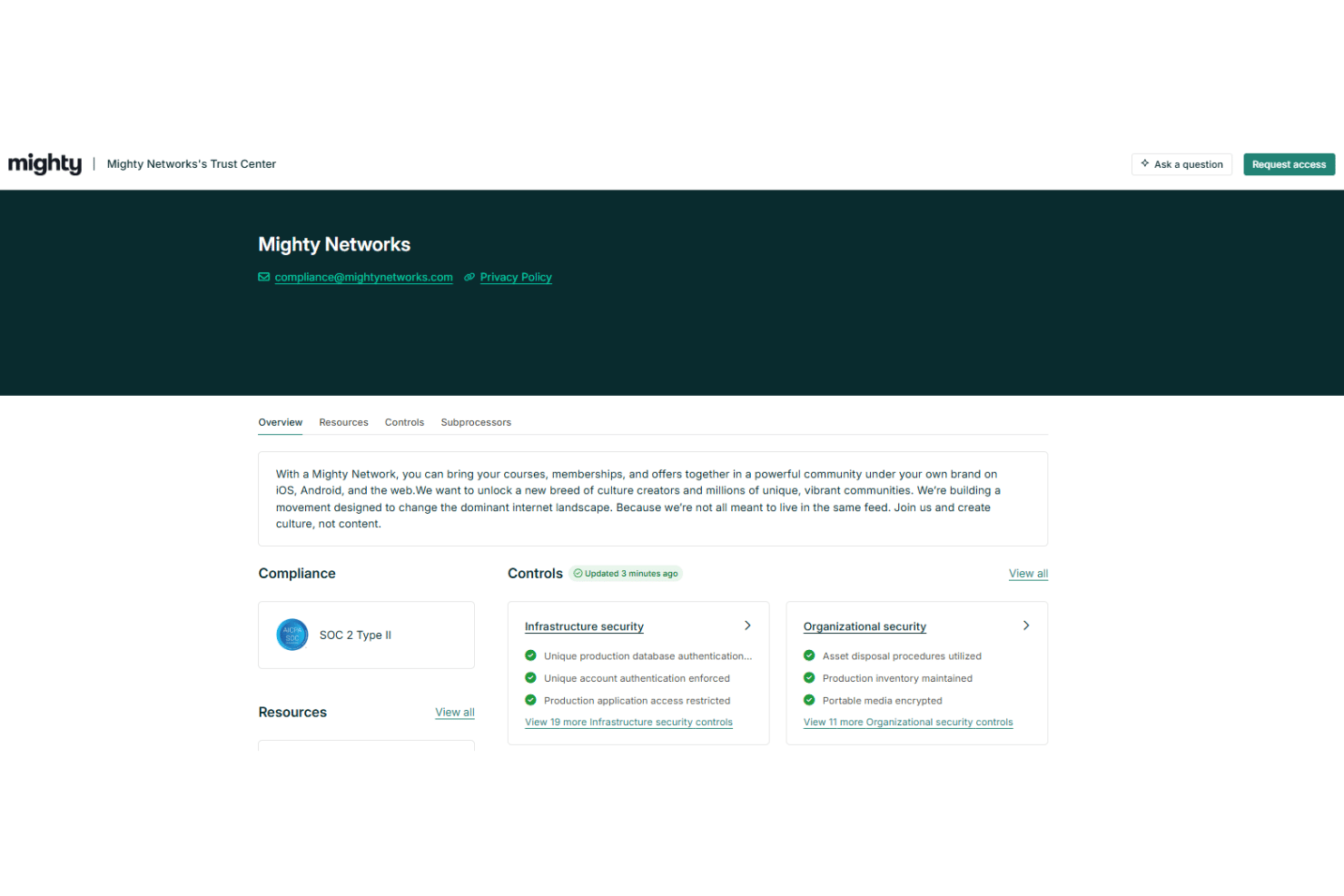Open the Organizational security heading link
The width and height of the screenshot is (1344, 896).
pyautogui.click(x=865, y=626)
